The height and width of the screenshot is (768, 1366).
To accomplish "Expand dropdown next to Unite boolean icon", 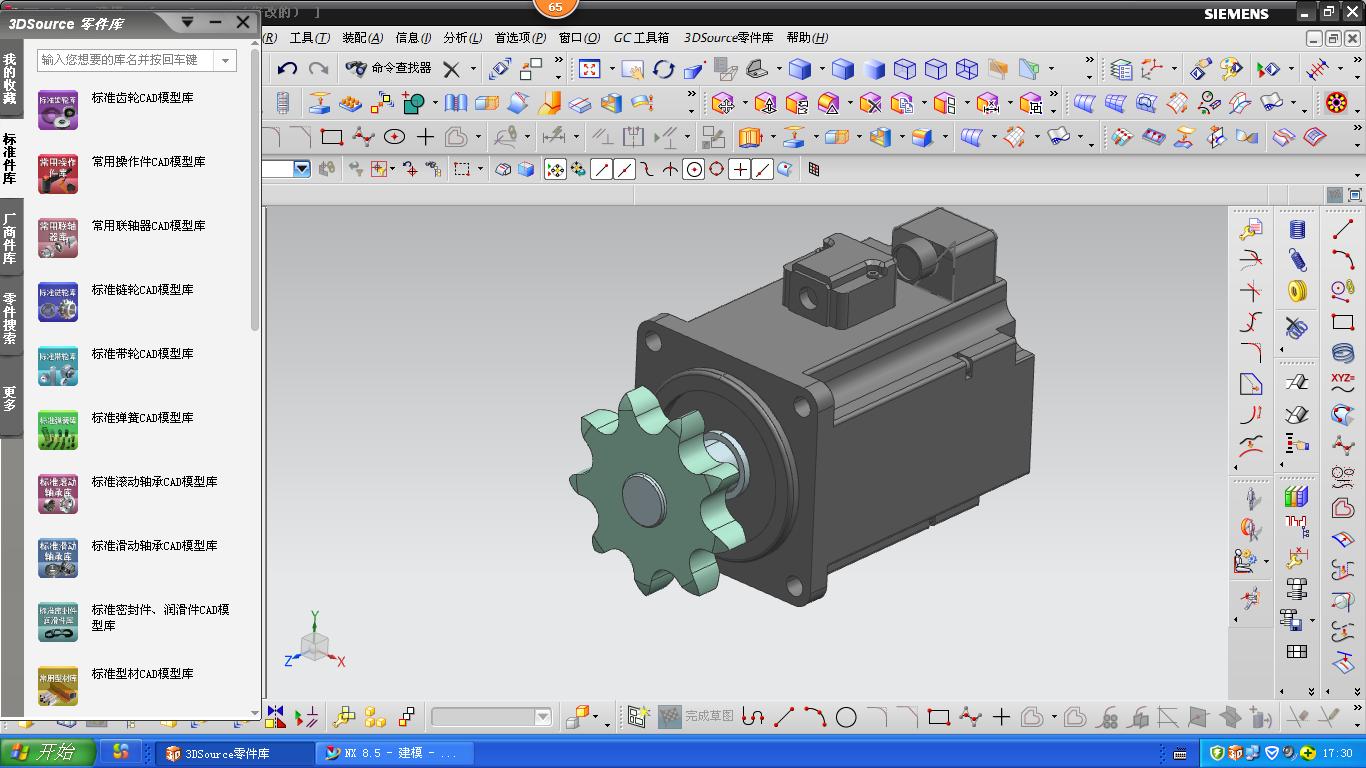I will pos(435,103).
